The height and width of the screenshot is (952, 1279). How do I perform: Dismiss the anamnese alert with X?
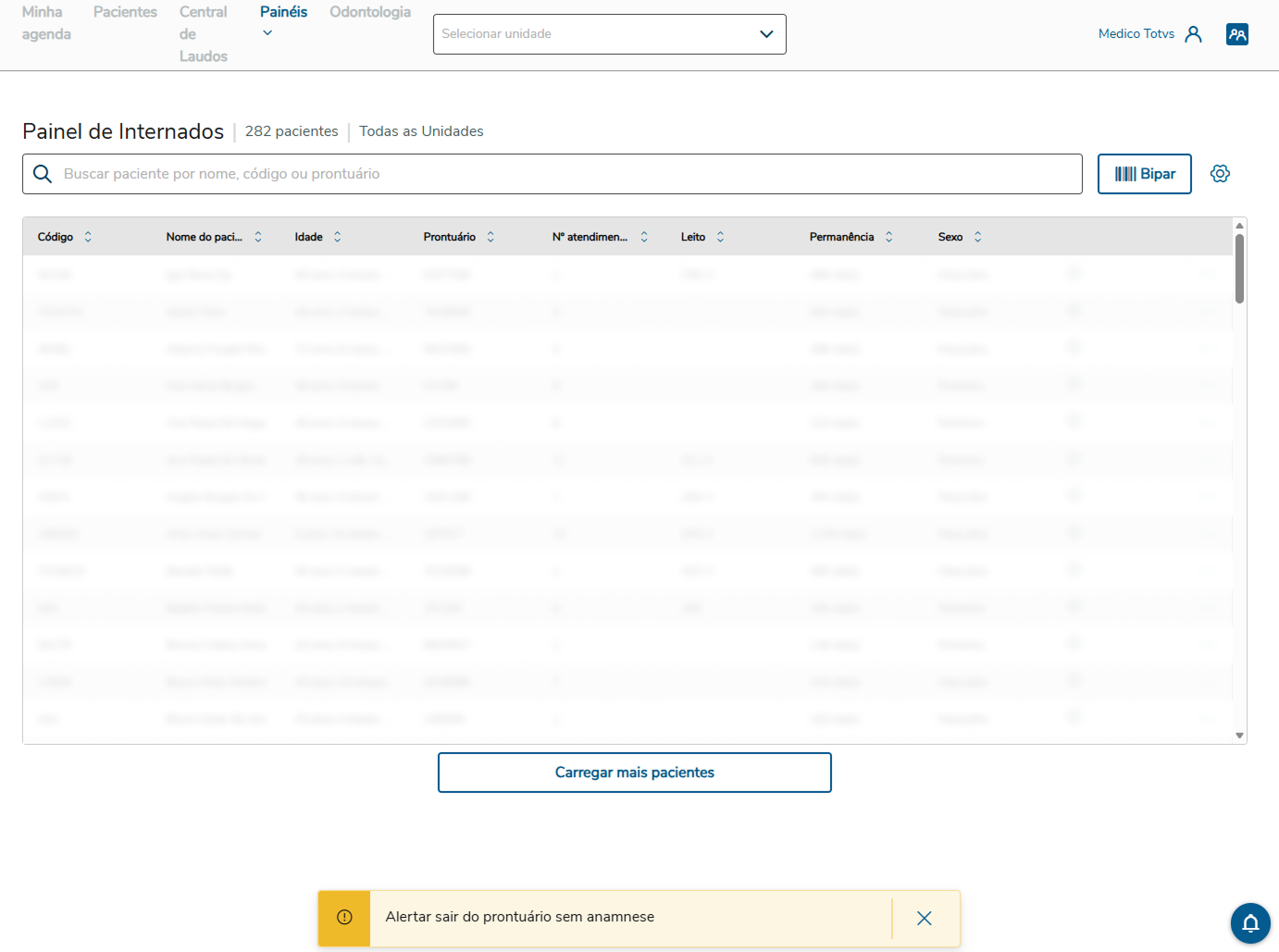pyautogui.click(x=924, y=918)
